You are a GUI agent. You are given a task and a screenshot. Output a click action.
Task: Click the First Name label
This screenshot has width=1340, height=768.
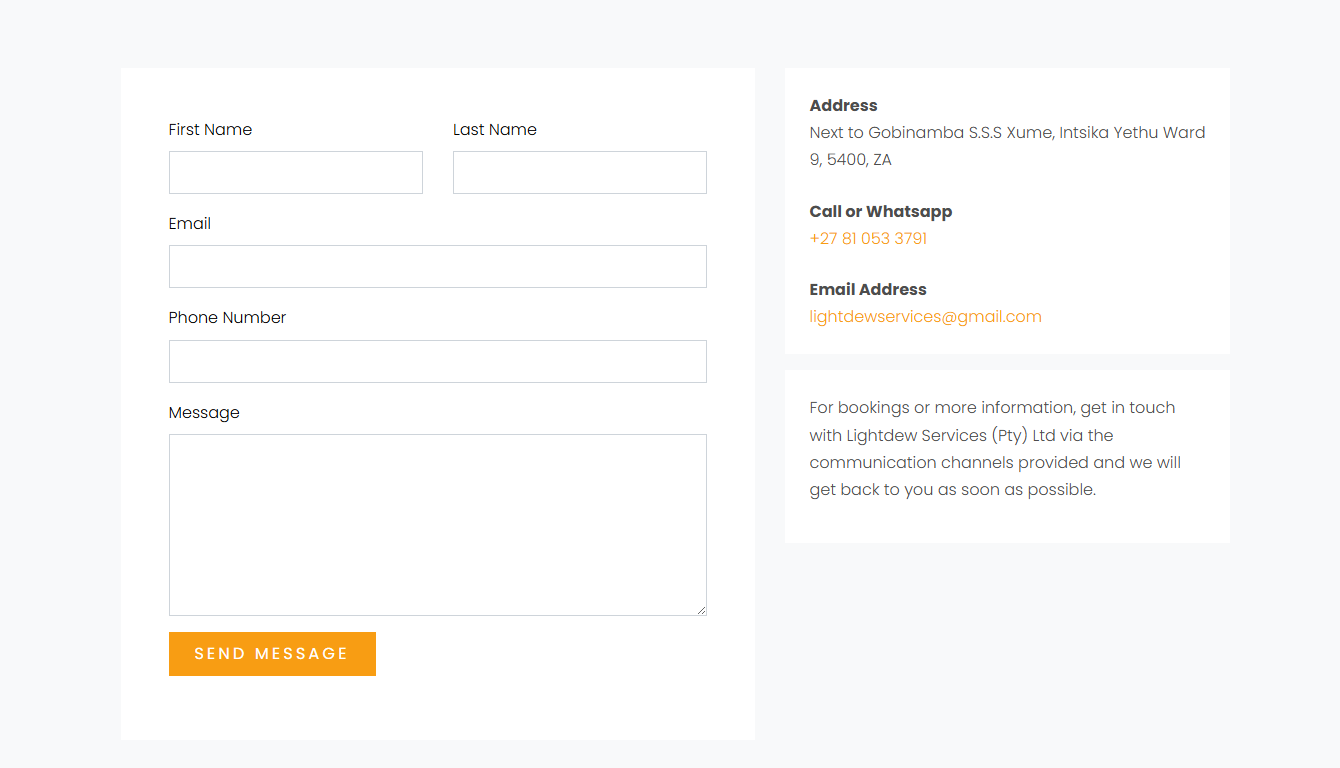210,130
